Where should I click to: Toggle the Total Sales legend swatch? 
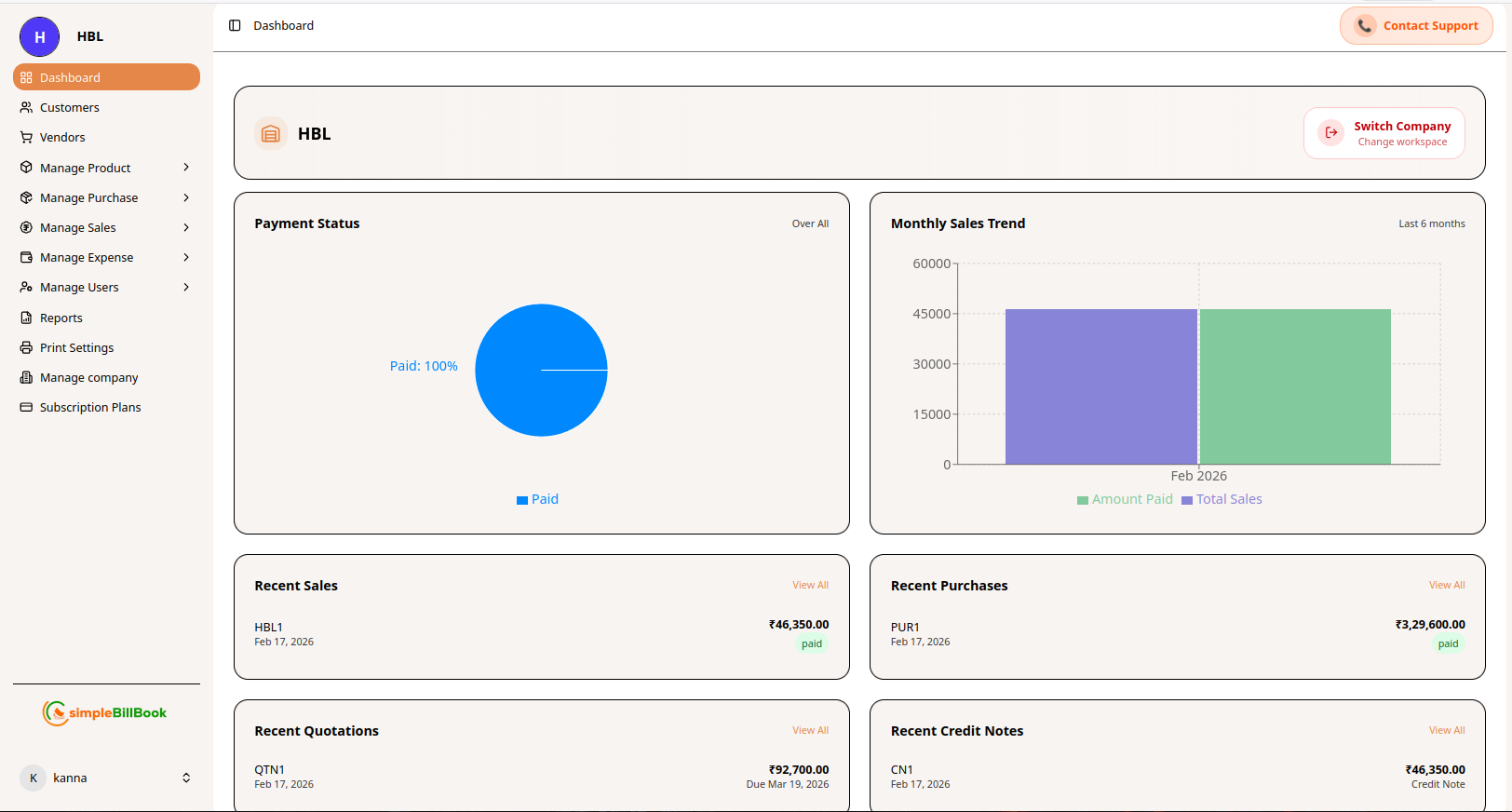point(1187,500)
